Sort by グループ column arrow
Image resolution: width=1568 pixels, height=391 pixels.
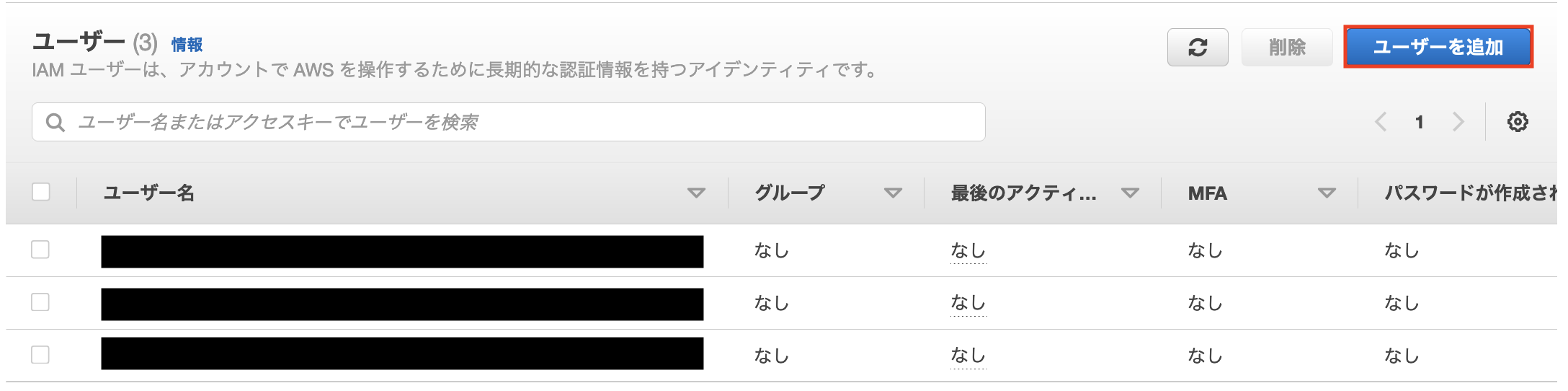coord(893,193)
